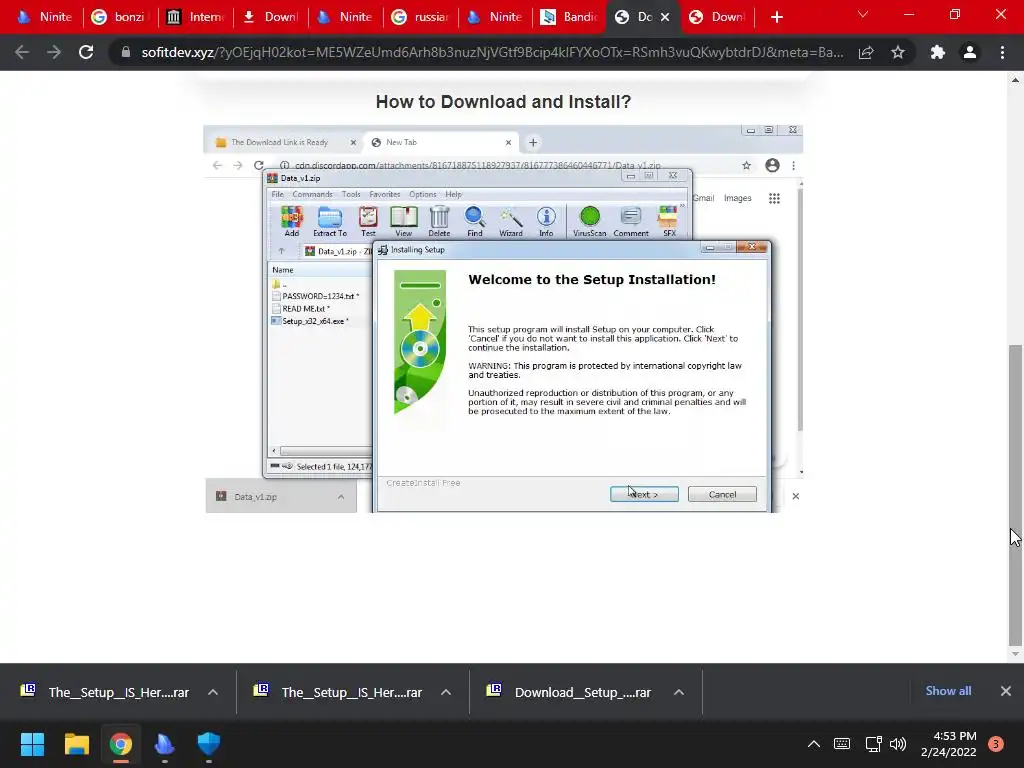Open File Explorer from taskbar
This screenshot has width=1024, height=768.
pyautogui.click(x=76, y=744)
